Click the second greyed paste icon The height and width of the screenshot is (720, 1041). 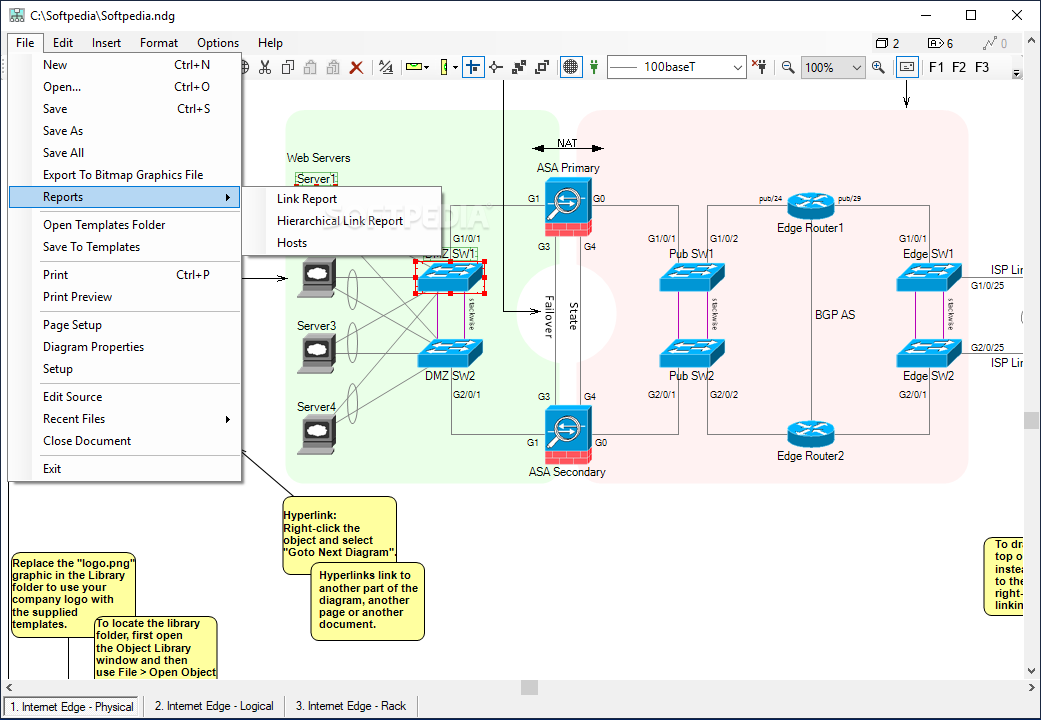pyautogui.click(x=333, y=67)
